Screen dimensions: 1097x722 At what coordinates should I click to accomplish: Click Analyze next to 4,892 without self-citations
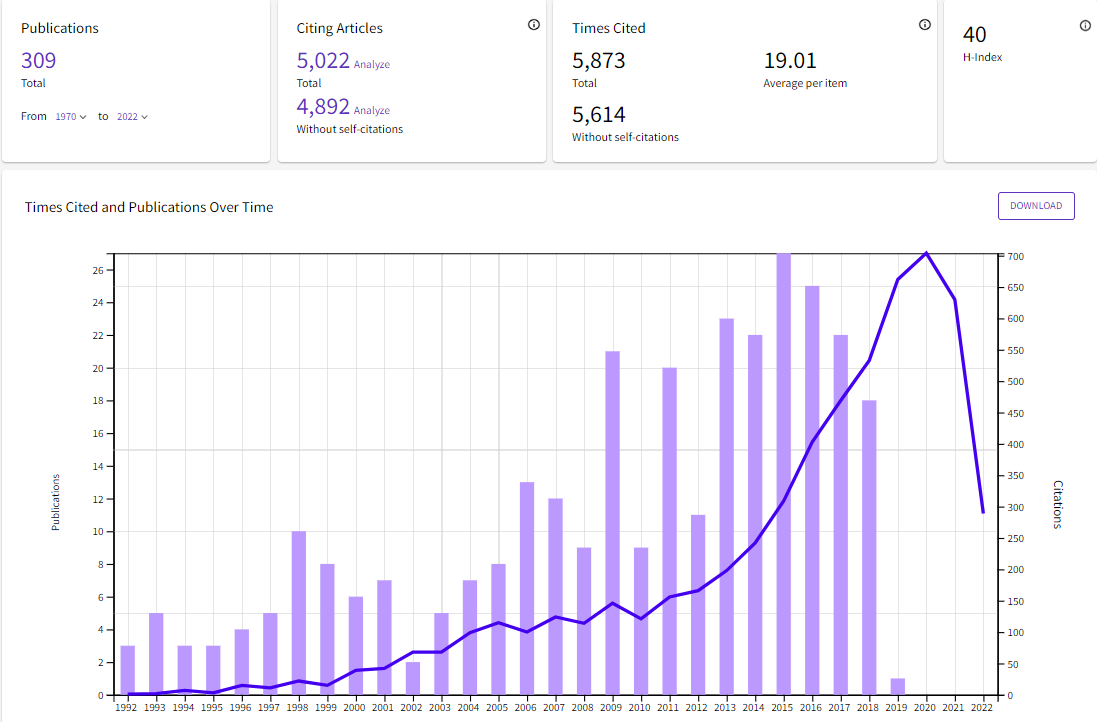370,110
